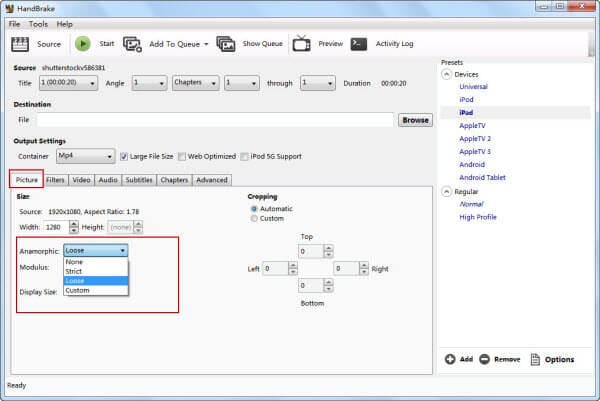Screen dimensions: 600x401
Task: Increase Width with stepper arrow
Action: (x=73, y=224)
